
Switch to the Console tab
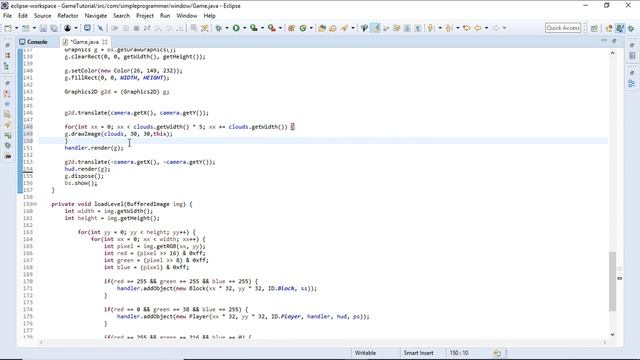(x=33, y=42)
